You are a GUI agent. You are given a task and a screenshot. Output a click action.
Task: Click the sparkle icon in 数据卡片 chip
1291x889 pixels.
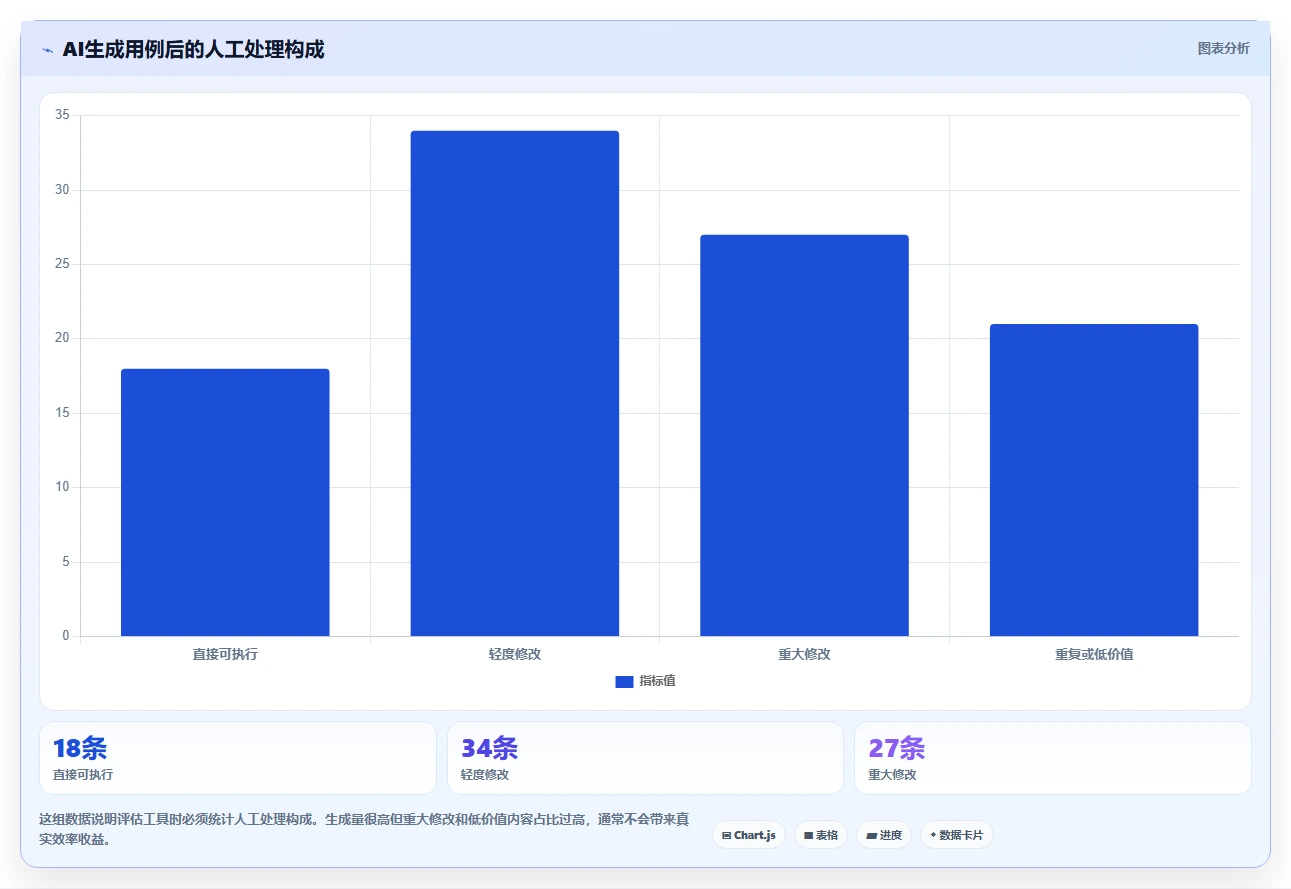933,835
